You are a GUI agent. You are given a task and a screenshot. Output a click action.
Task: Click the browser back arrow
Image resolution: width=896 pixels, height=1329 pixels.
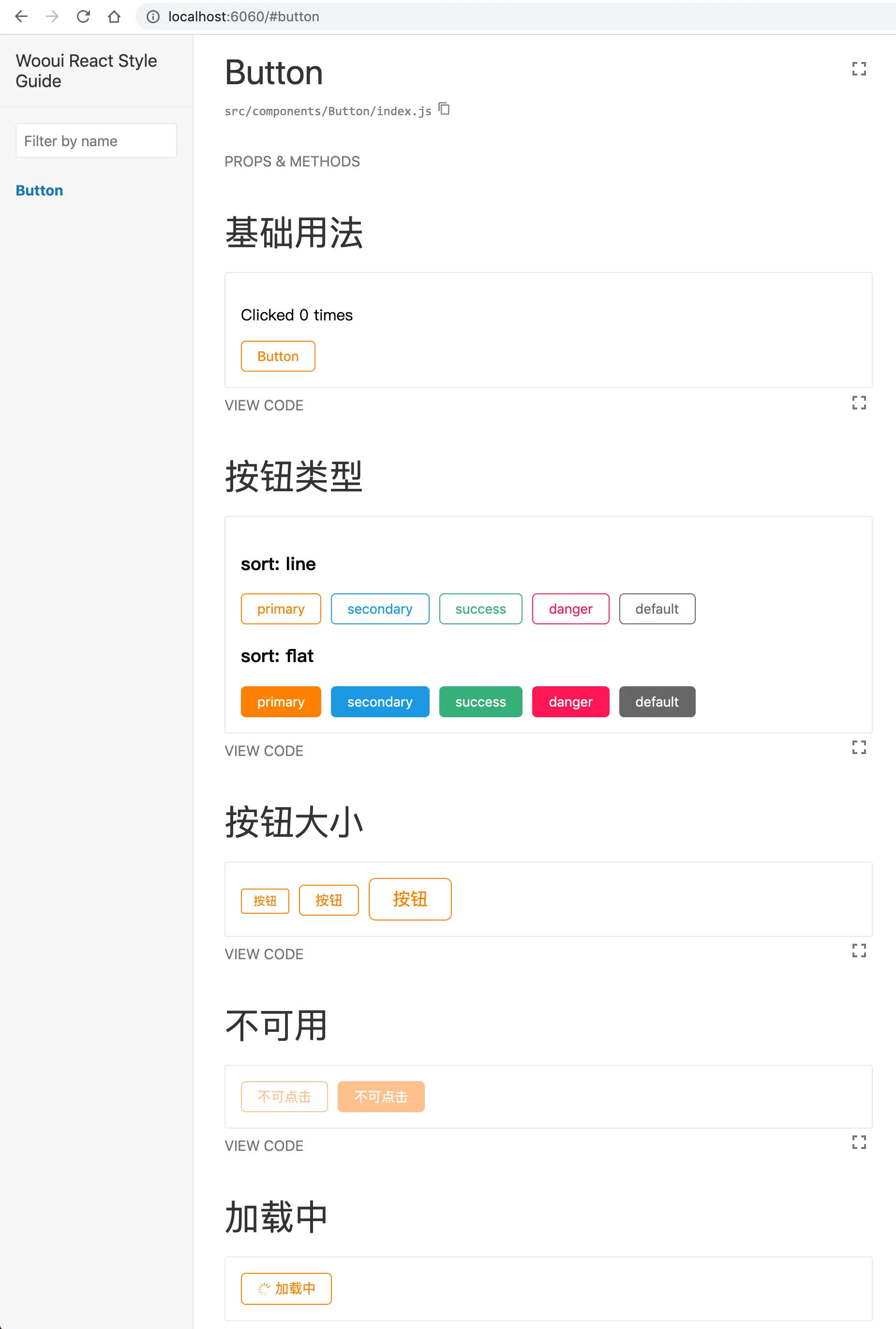21,16
